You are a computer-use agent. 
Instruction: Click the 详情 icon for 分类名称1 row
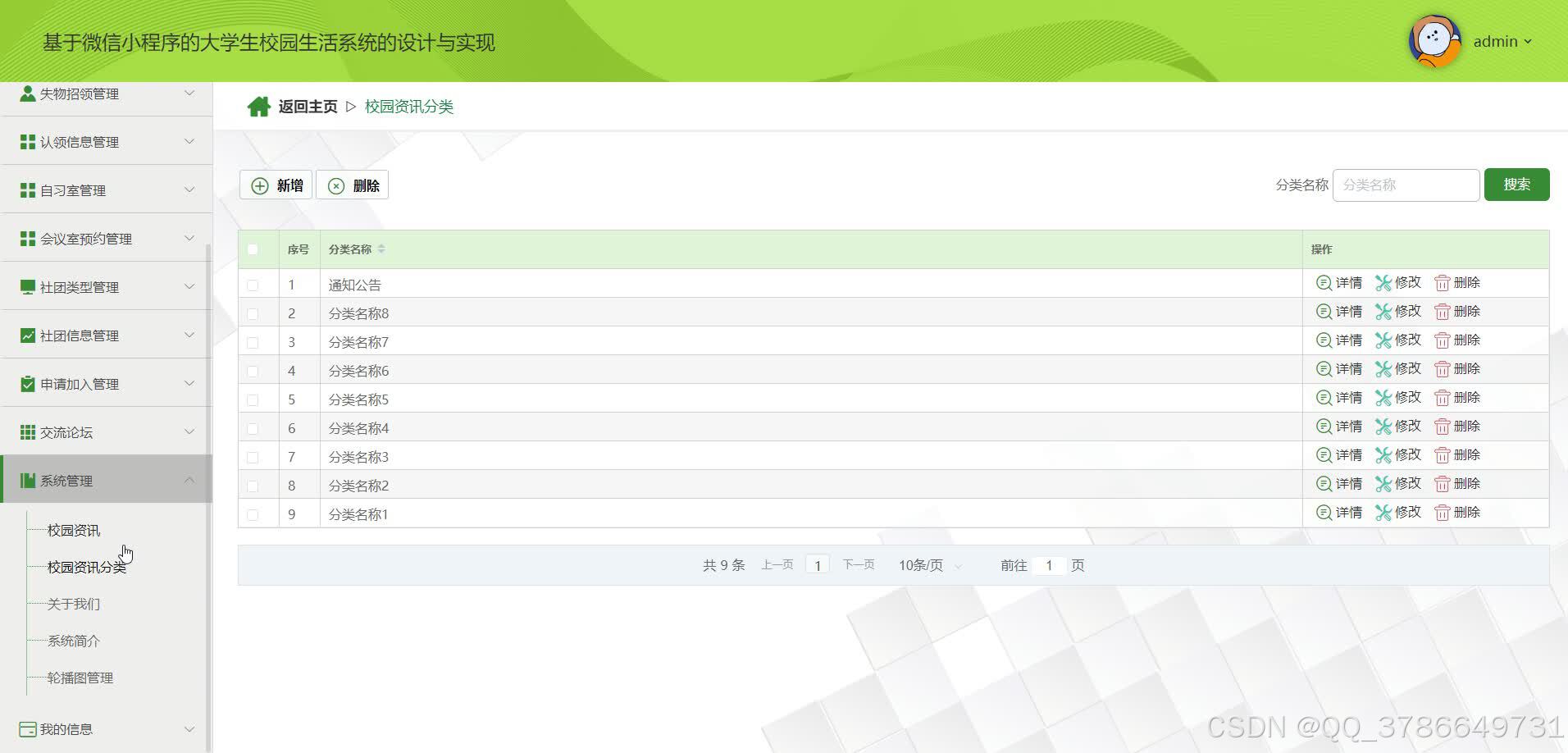click(1324, 513)
